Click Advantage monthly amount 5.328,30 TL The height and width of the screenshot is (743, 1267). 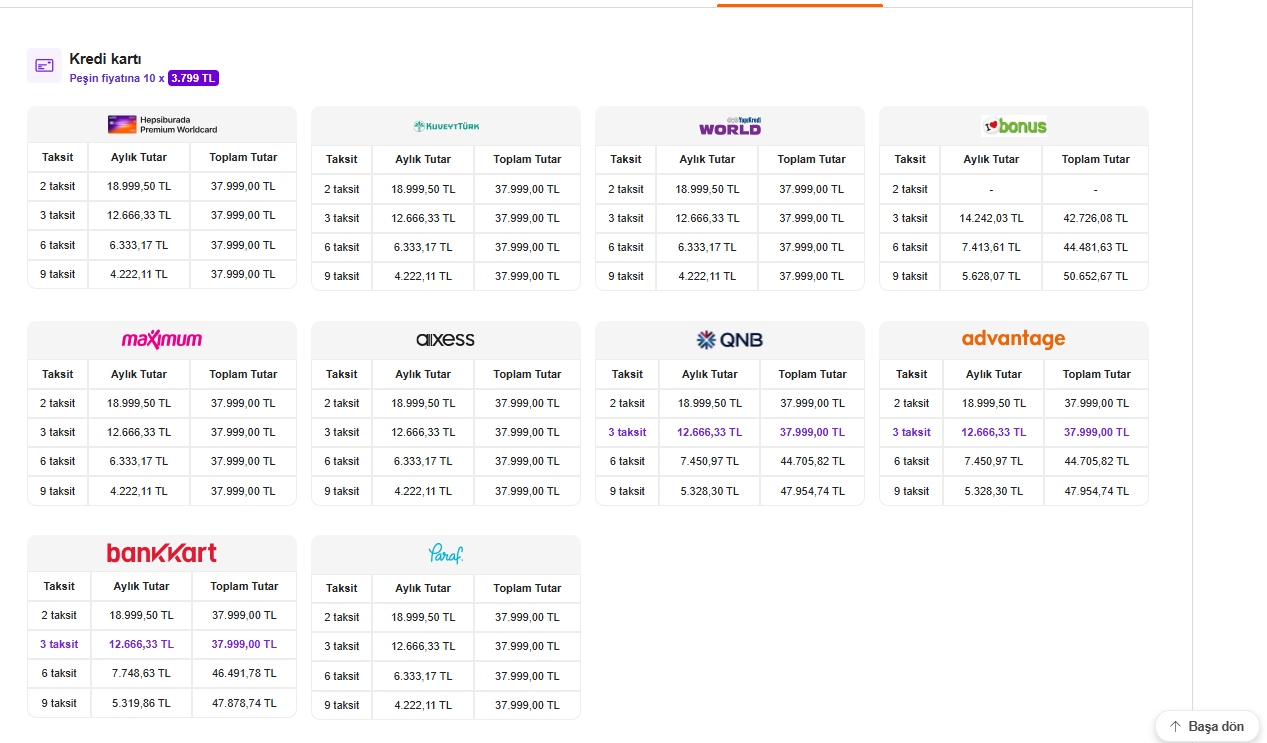pyautogui.click(x=994, y=491)
